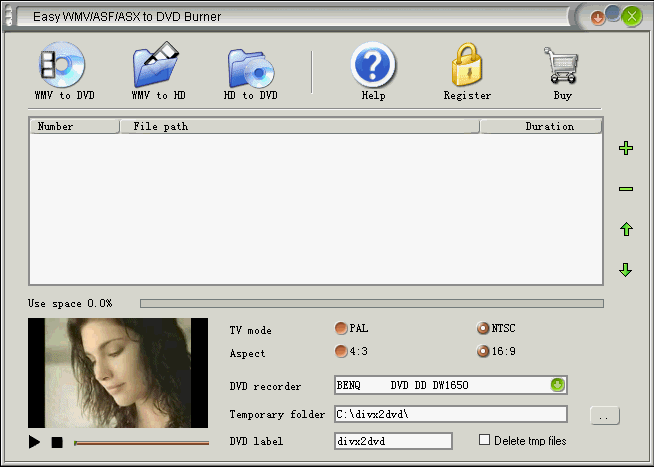This screenshot has height=467, width=654.
Task: Remove a file with the green minus icon
Action: pyautogui.click(x=626, y=189)
